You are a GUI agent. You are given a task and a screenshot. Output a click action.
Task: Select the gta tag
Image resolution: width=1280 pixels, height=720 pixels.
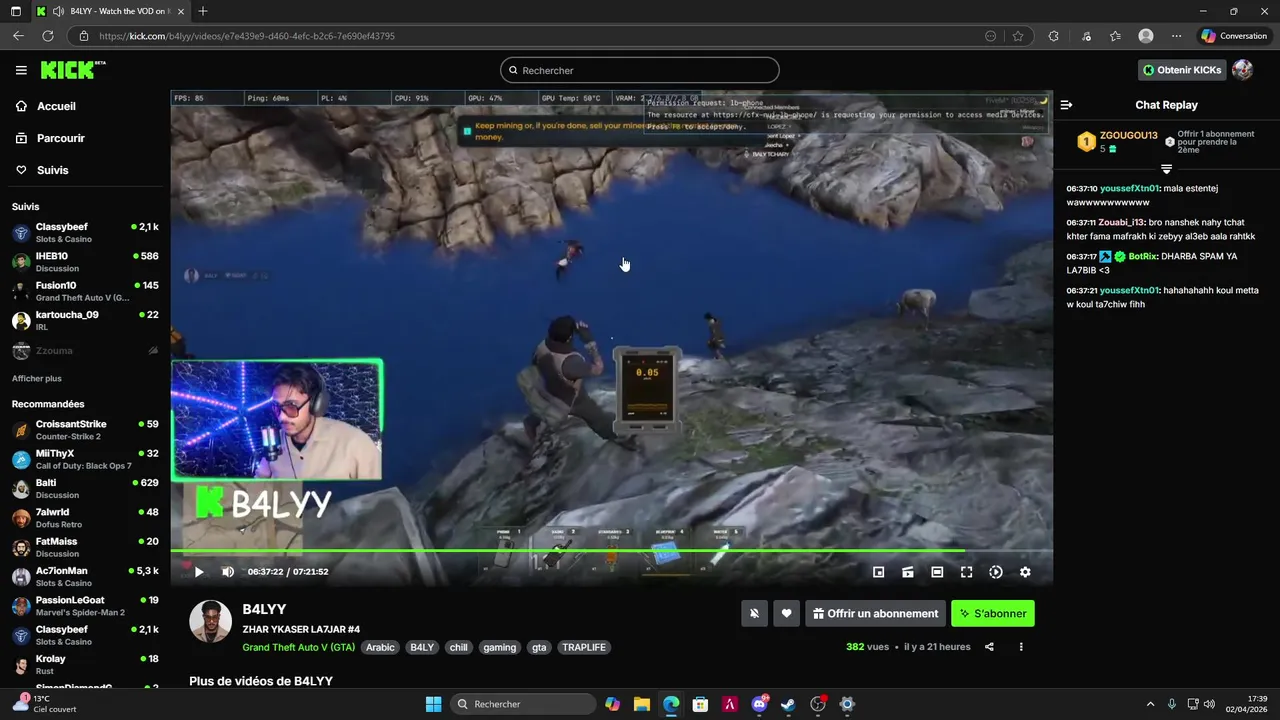(539, 647)
